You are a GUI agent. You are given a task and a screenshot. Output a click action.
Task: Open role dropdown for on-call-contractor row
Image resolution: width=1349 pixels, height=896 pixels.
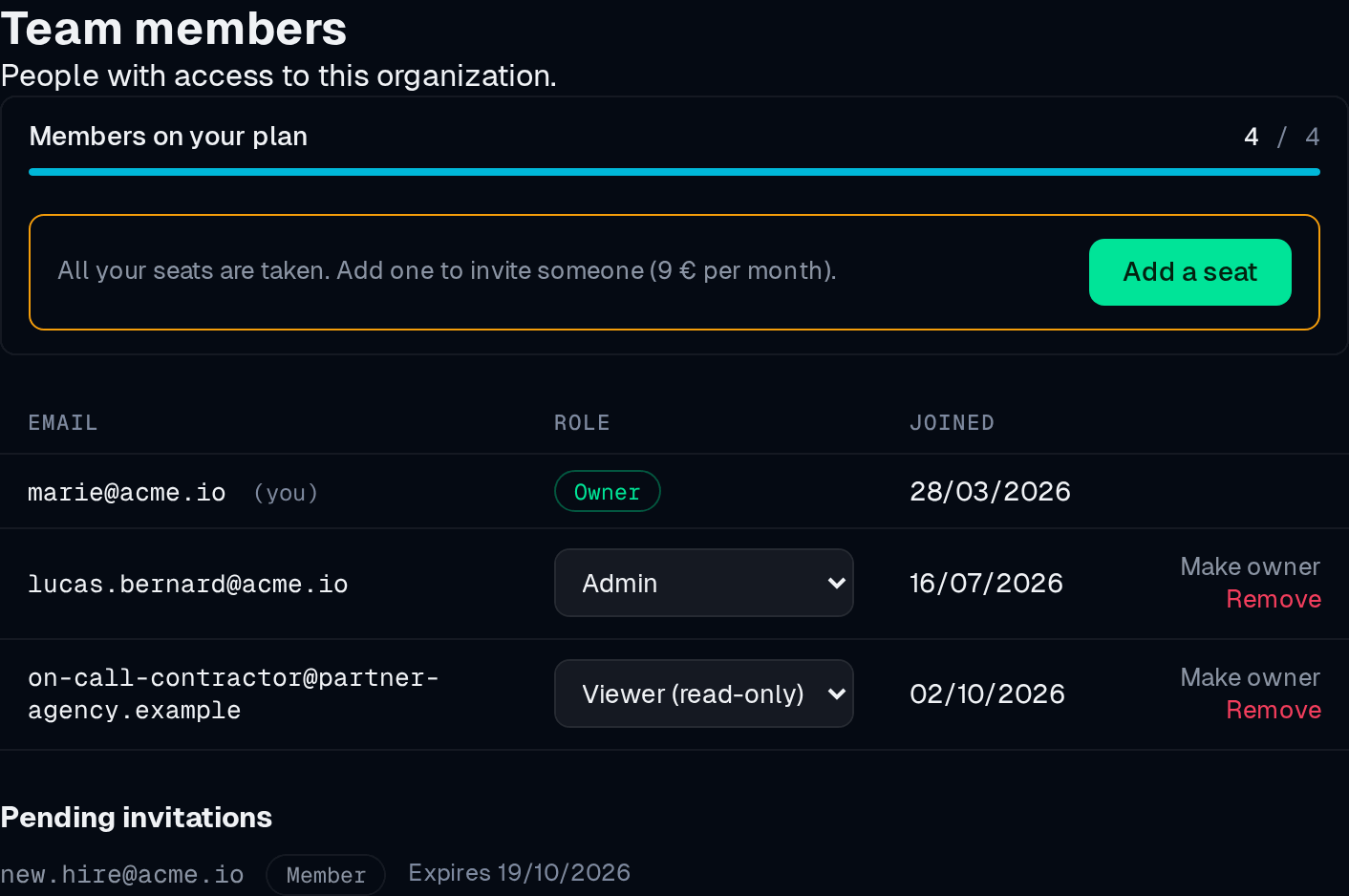pos(703,693)
